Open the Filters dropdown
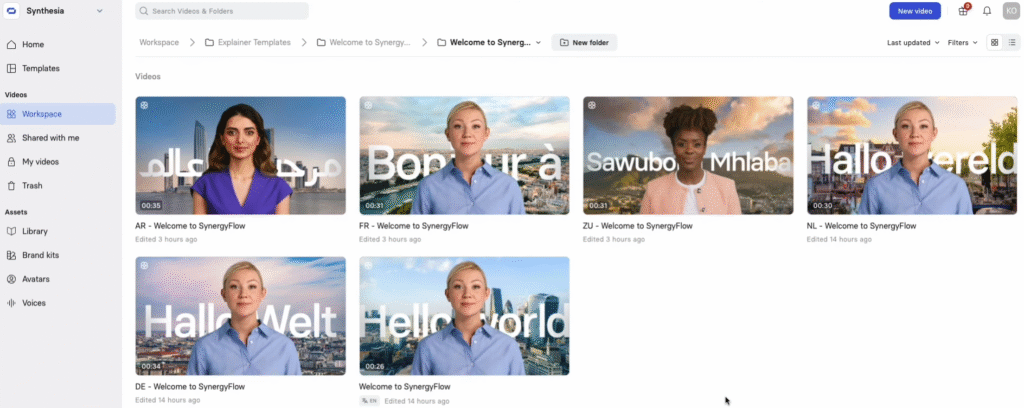 coord(963,42)
